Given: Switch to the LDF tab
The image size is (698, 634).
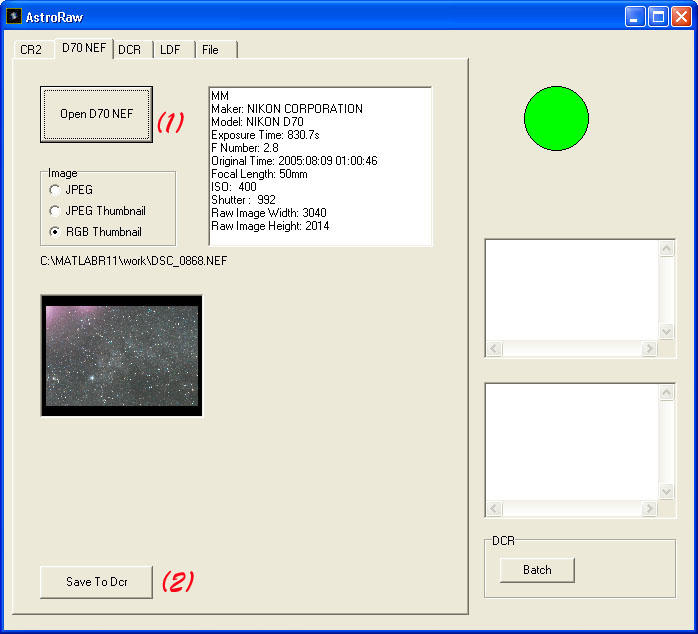Looking at the screenshot, I should (174, 49).
